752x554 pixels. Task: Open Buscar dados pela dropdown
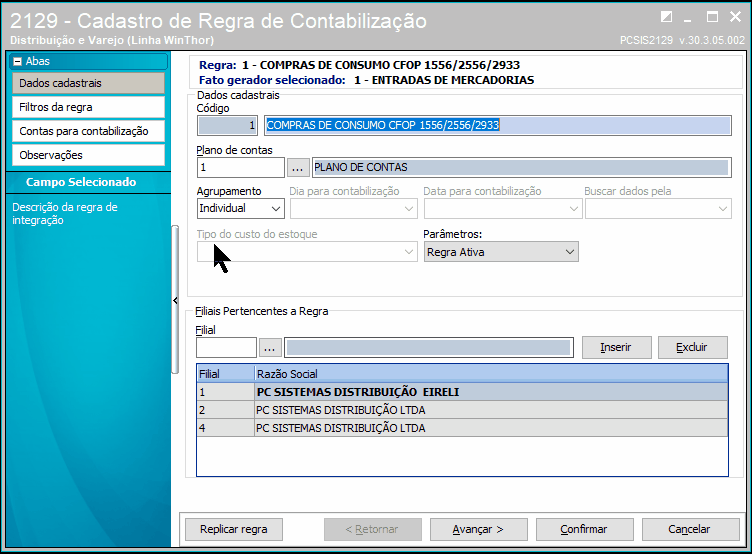coord(658,209)
